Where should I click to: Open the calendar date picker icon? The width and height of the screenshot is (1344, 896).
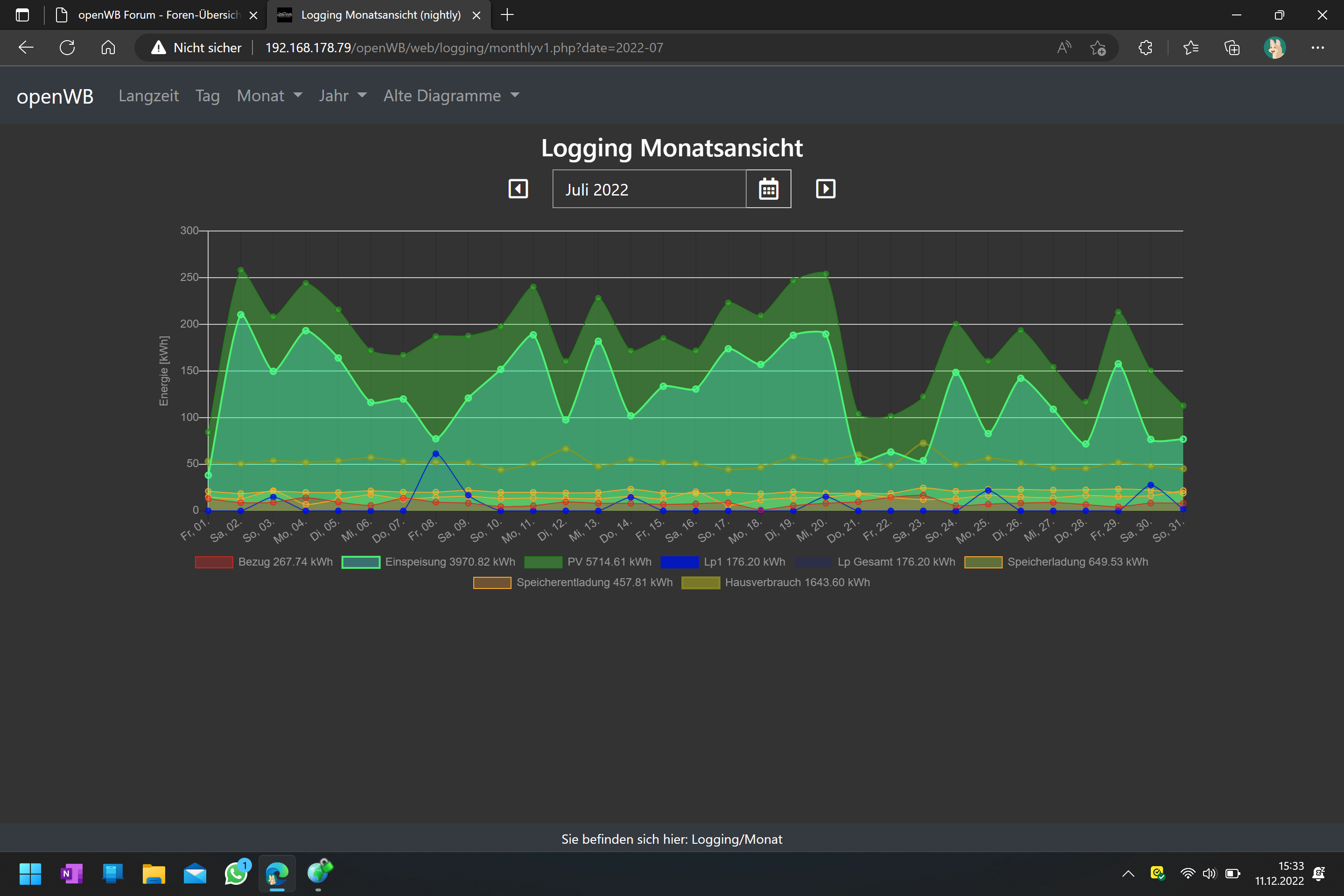(768, 189)
